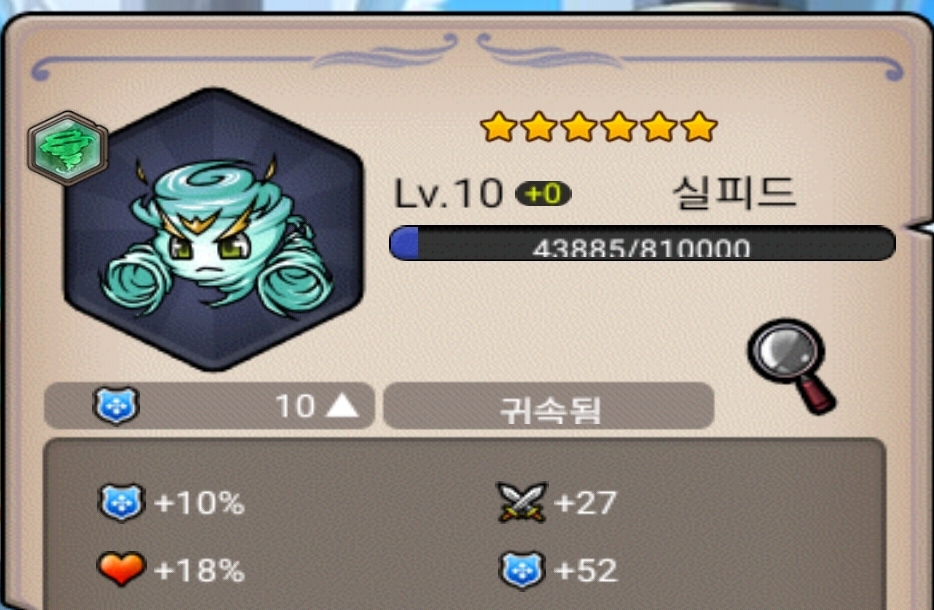The width and height of the screenshot is (934, 610).
Task: Click the defense 10 selector bar
Action: click(210, 406)
